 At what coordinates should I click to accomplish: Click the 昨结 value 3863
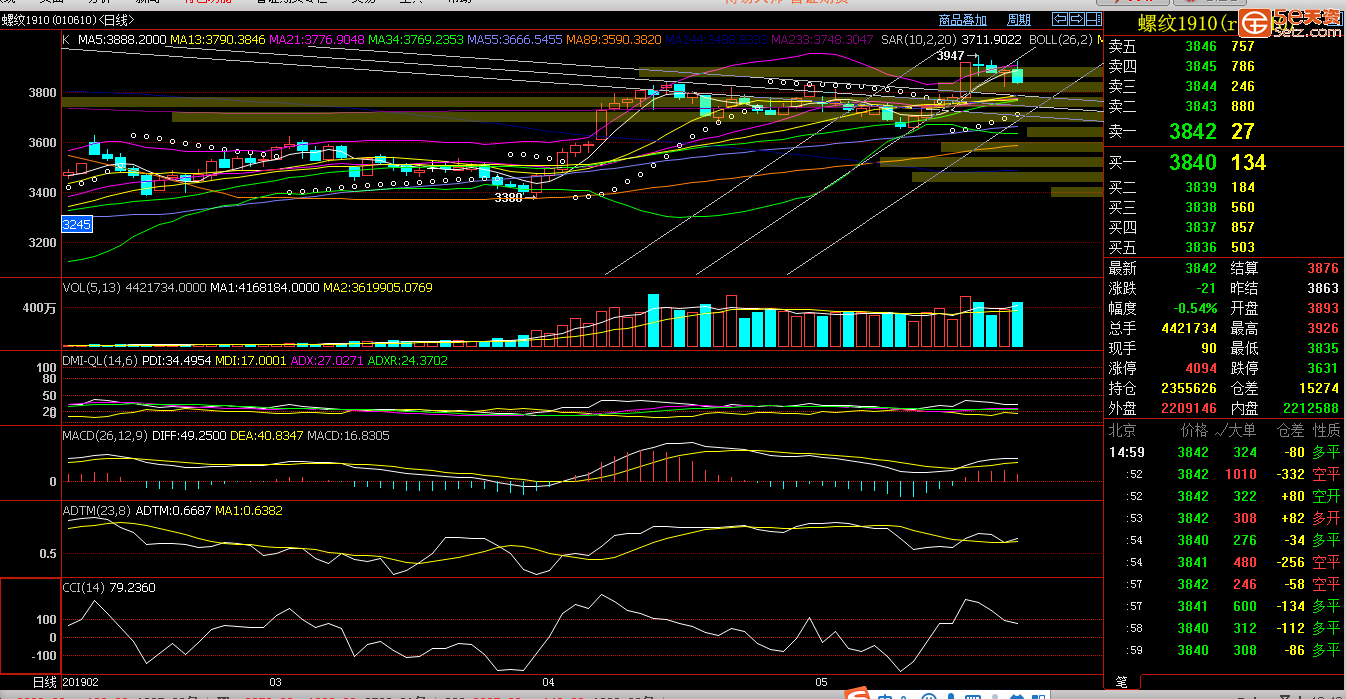(x=1323, y=288)
